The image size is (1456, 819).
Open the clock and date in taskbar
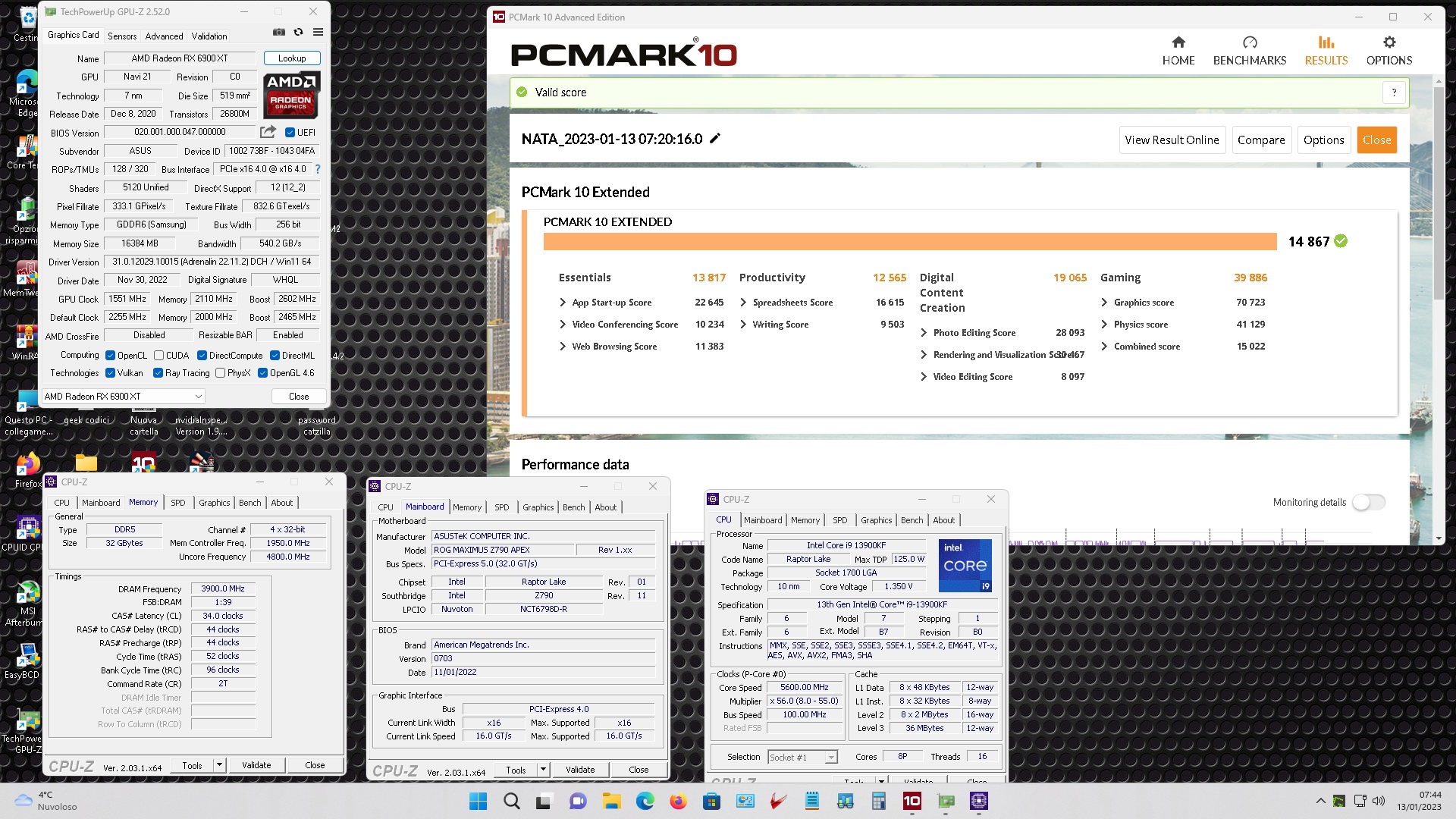point(1419,801)
